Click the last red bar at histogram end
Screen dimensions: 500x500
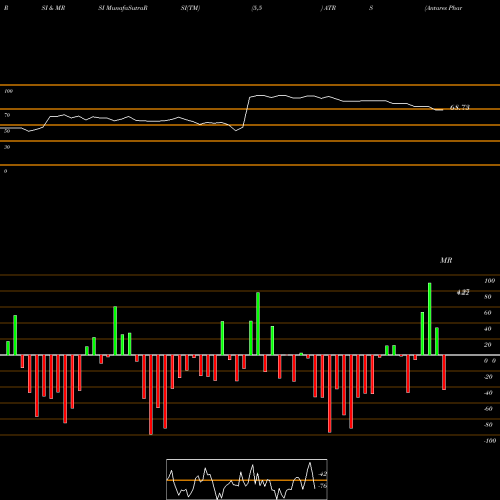click(x=444, y=372)
